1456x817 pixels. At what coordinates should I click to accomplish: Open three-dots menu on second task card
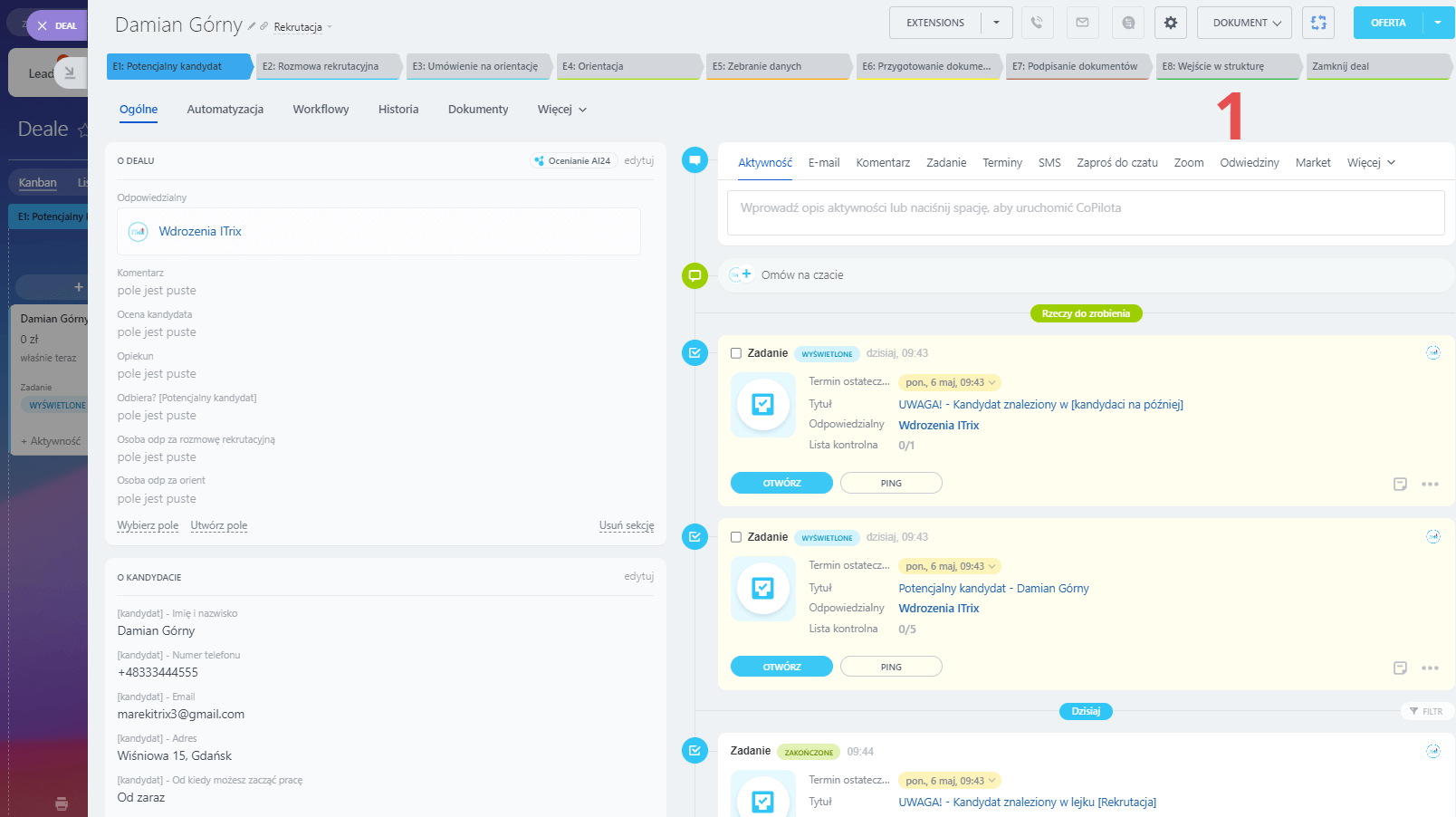[x=1430, y=668]
